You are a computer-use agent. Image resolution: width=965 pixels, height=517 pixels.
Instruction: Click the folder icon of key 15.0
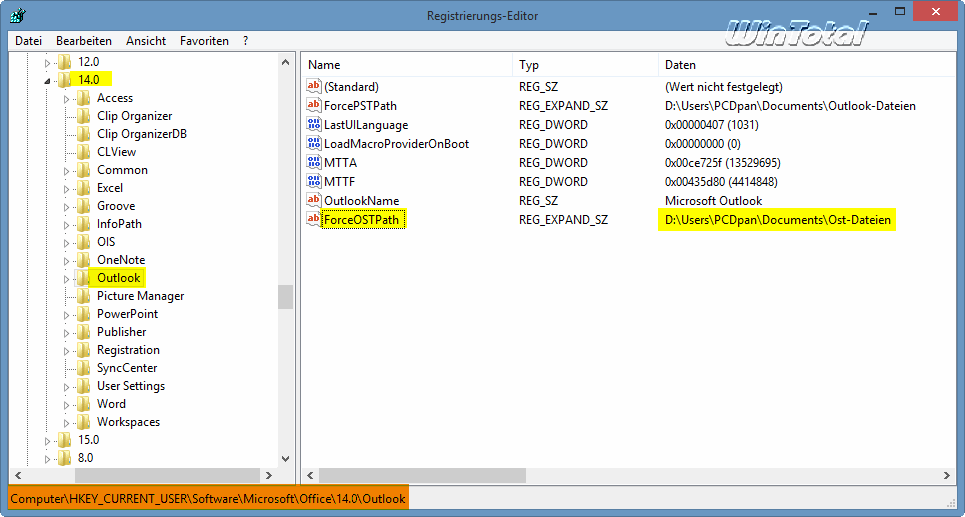click(65, 440)
